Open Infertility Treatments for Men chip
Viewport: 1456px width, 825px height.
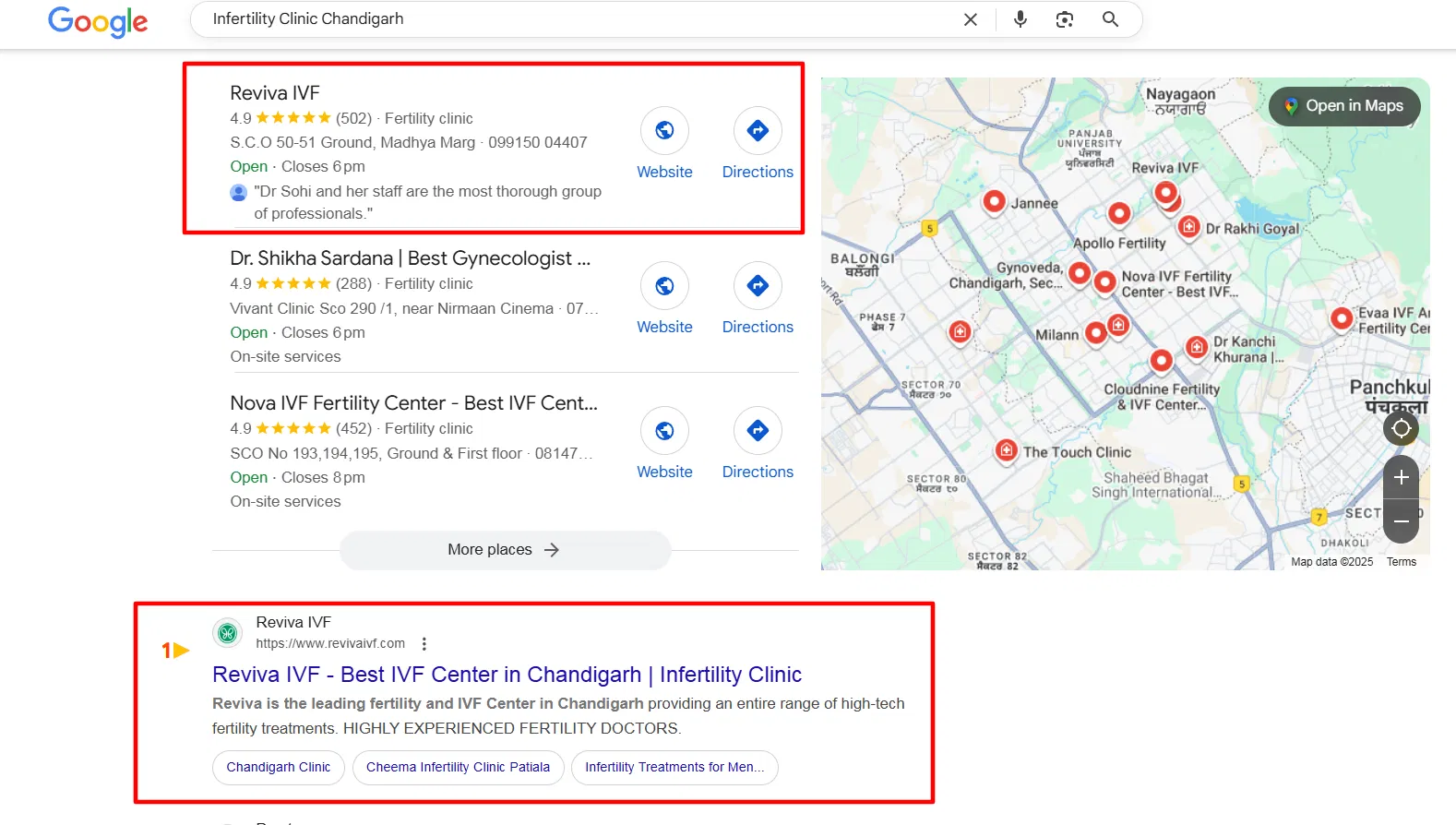[x=674, y=767]
